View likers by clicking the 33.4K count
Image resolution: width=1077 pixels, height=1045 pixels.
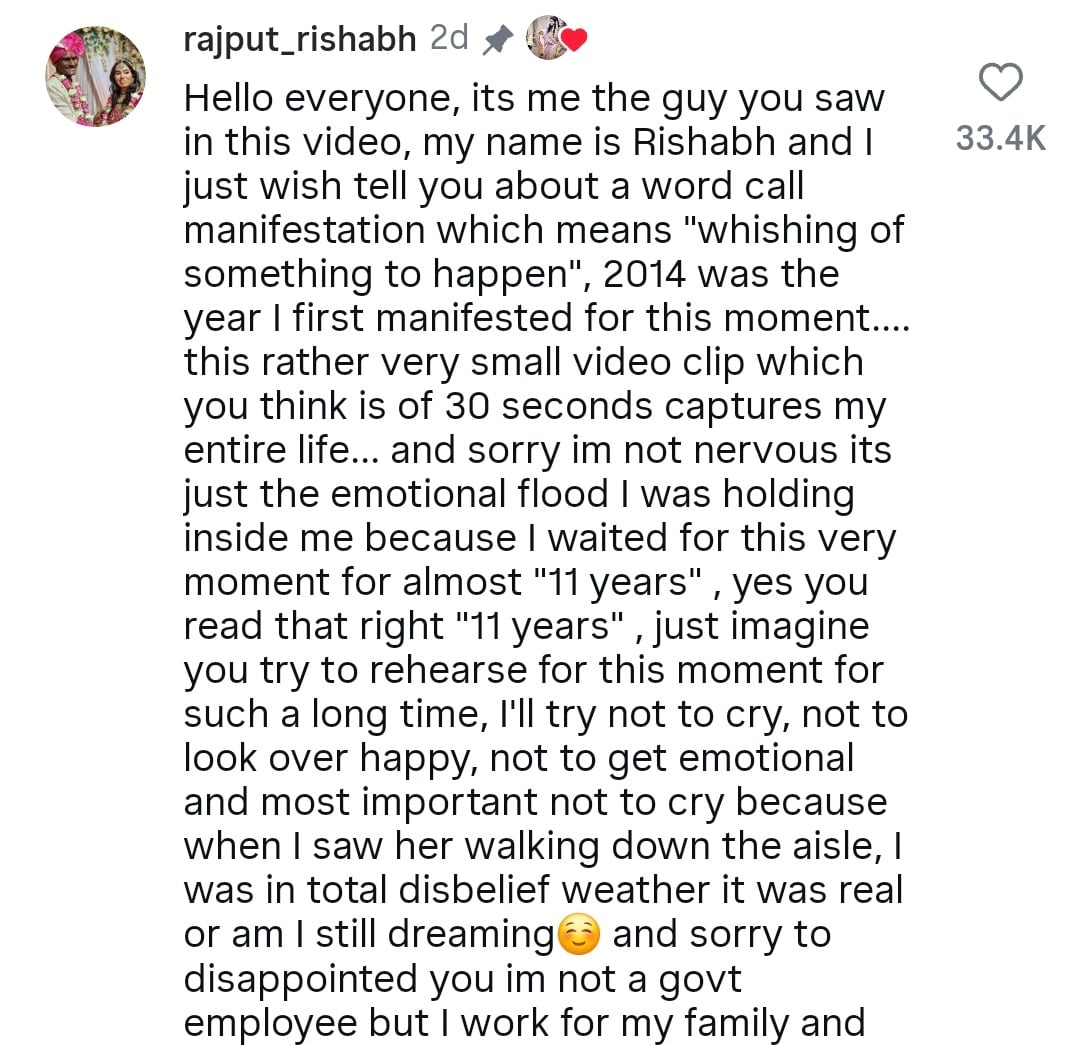point(1001,138)
